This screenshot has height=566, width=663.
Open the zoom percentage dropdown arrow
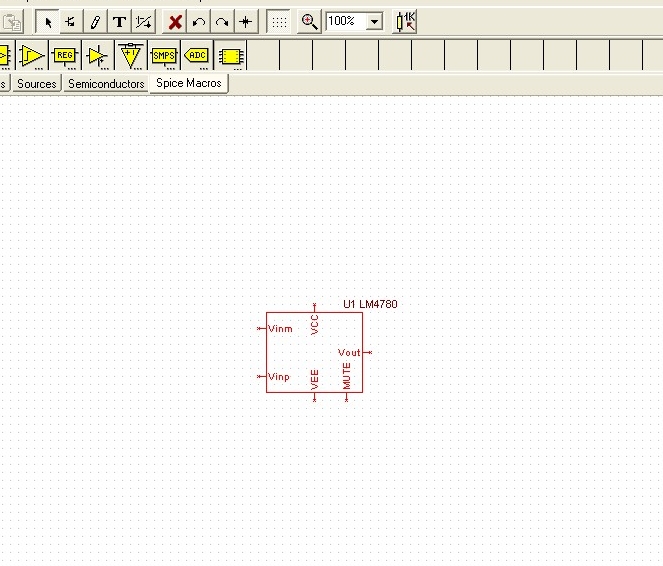[374, 21]
